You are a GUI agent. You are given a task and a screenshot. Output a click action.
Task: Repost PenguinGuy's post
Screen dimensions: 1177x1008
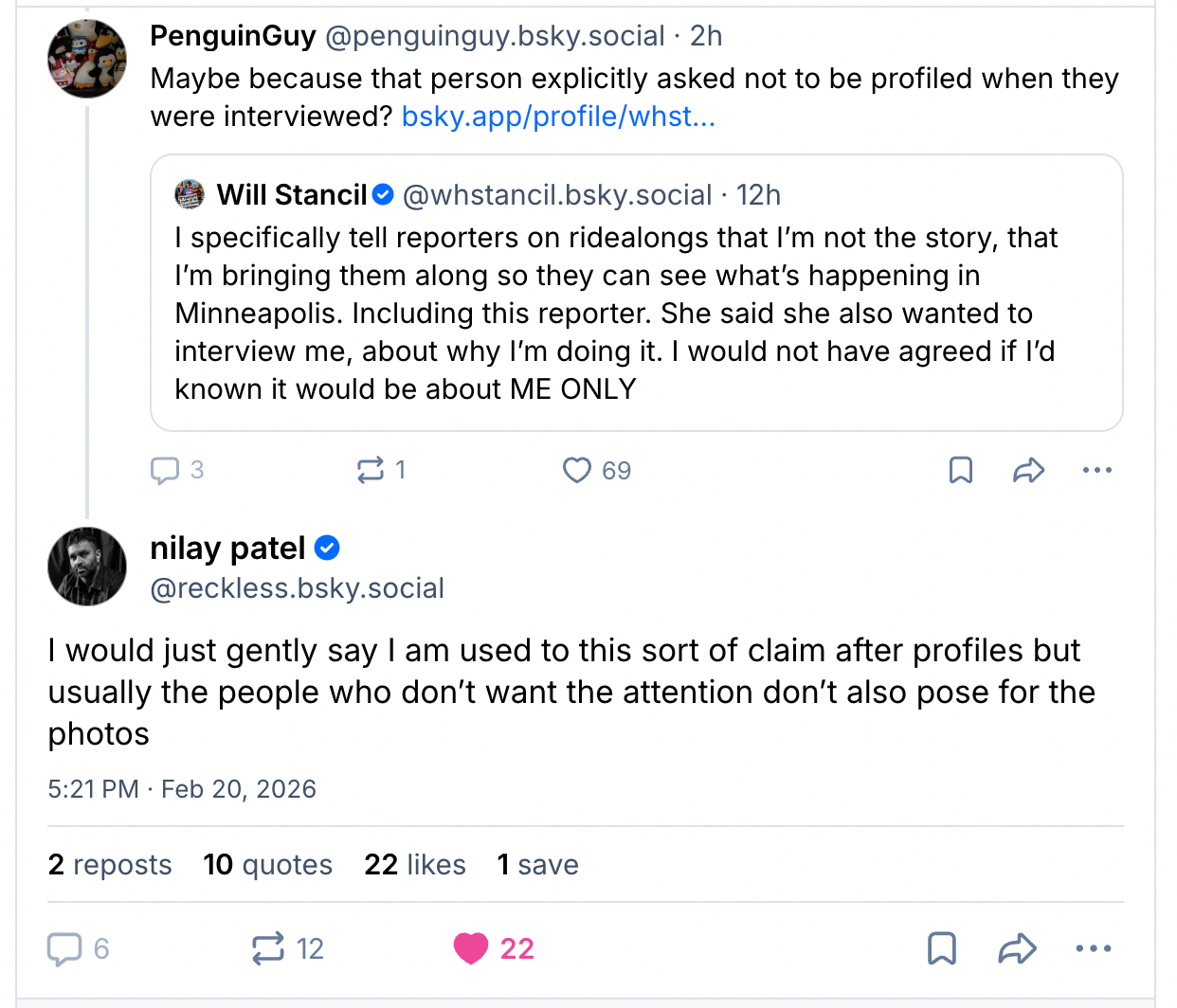pos(370,470)
